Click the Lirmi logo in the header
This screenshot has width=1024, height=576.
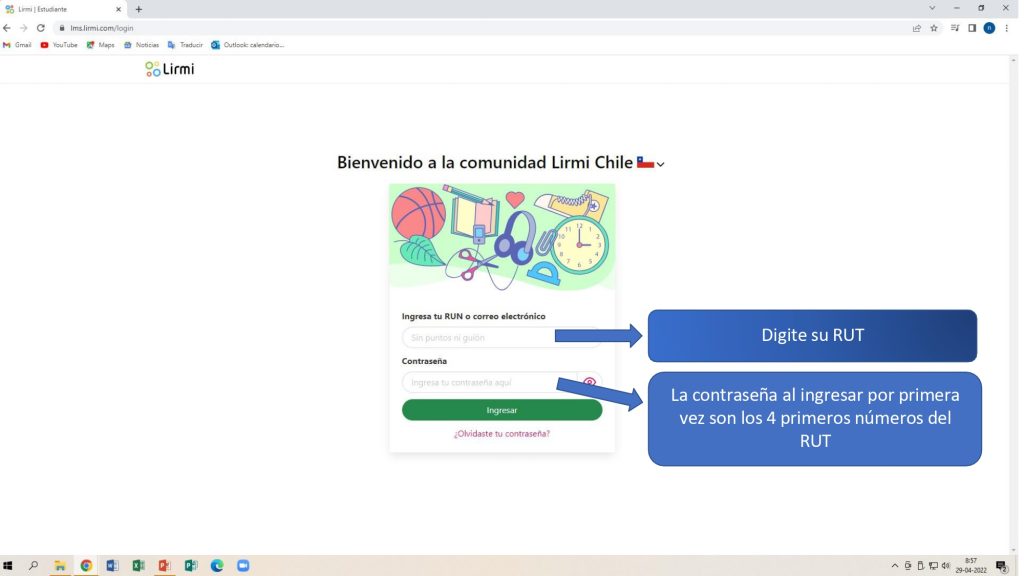[x=169, y=69]
